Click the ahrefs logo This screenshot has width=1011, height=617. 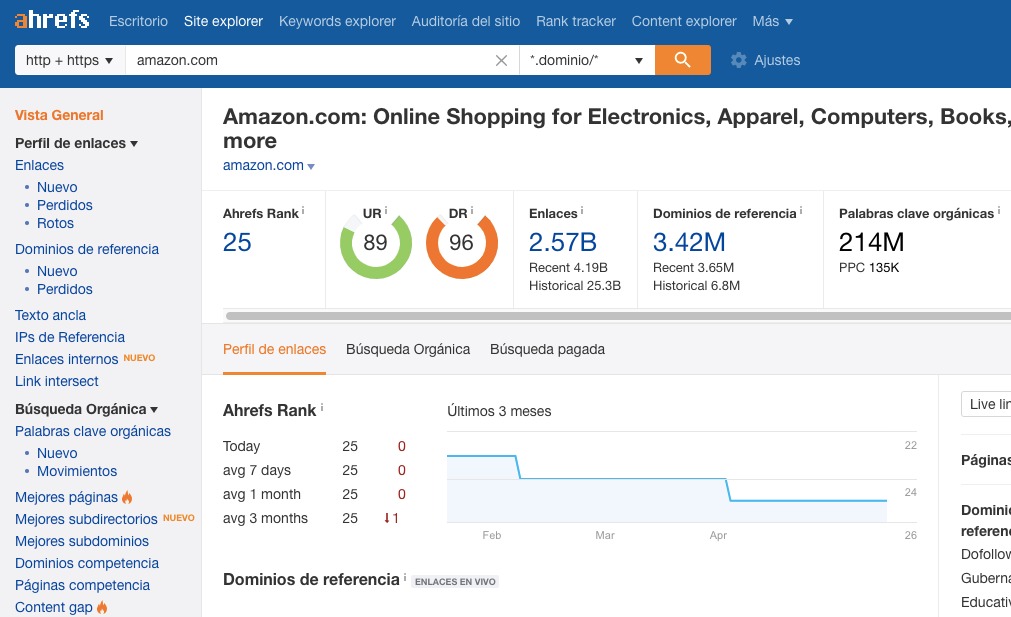[x=52, y=20]
